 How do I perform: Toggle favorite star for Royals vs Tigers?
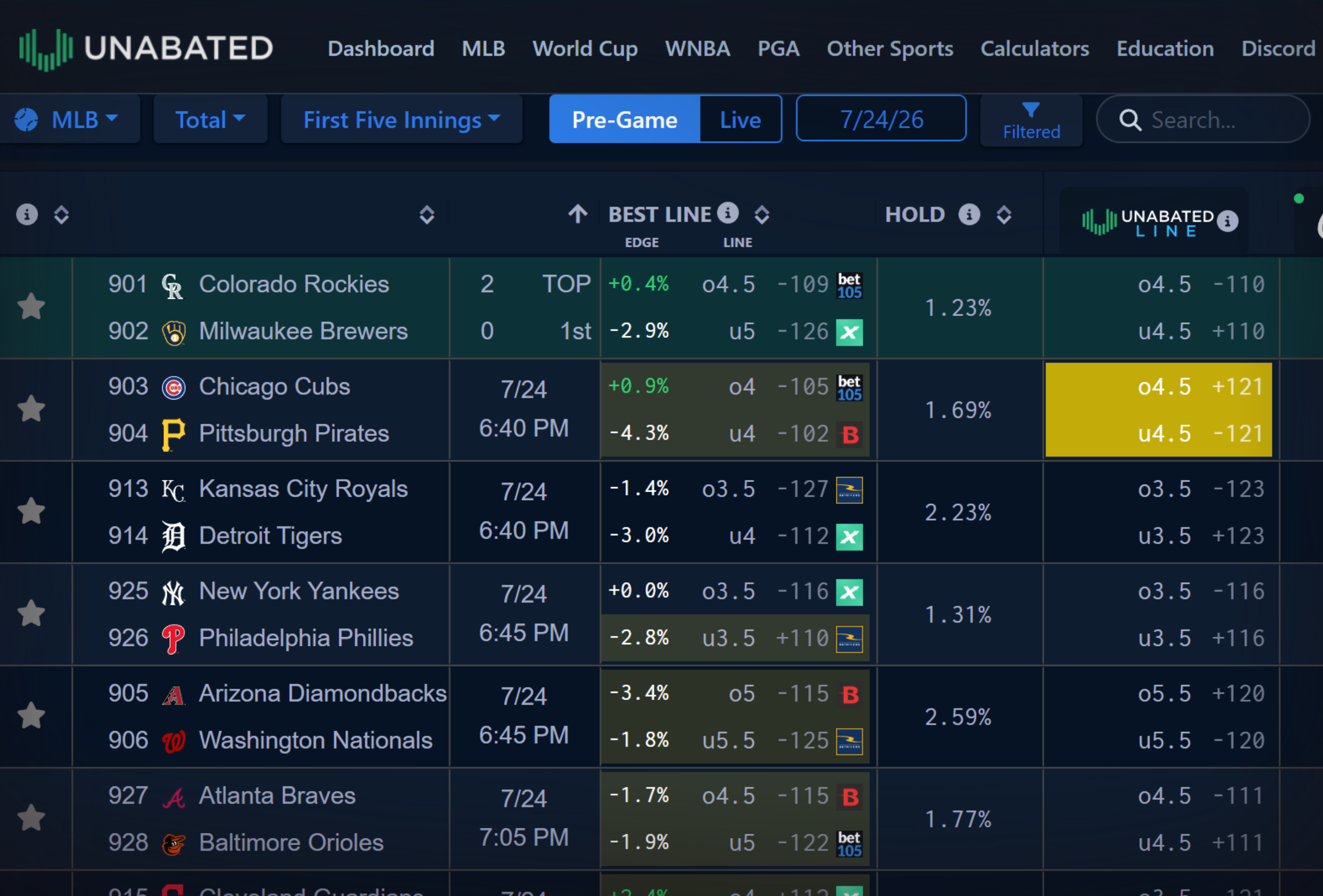tap(32, 511)
